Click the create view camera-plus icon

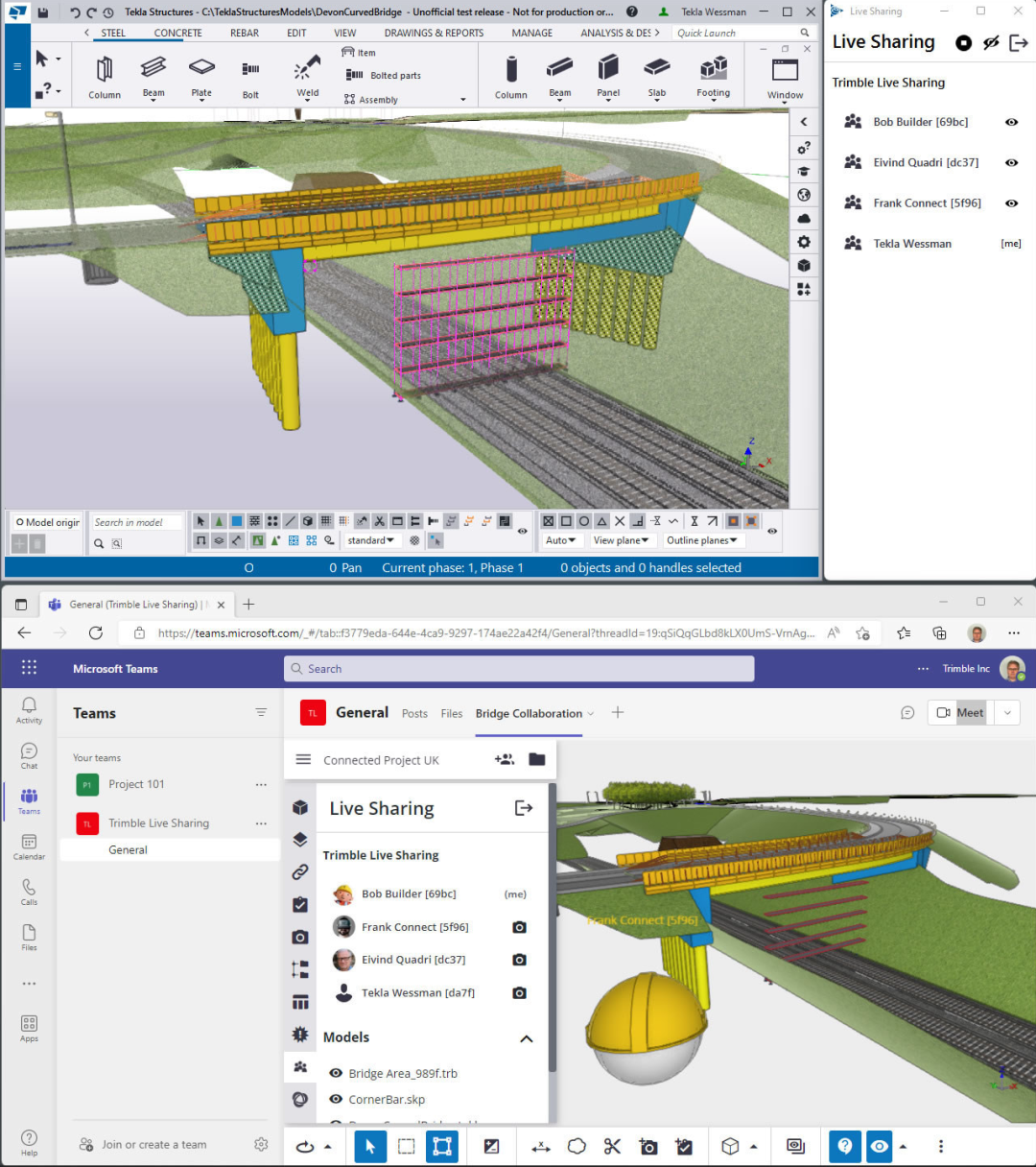coord(648,1146)
